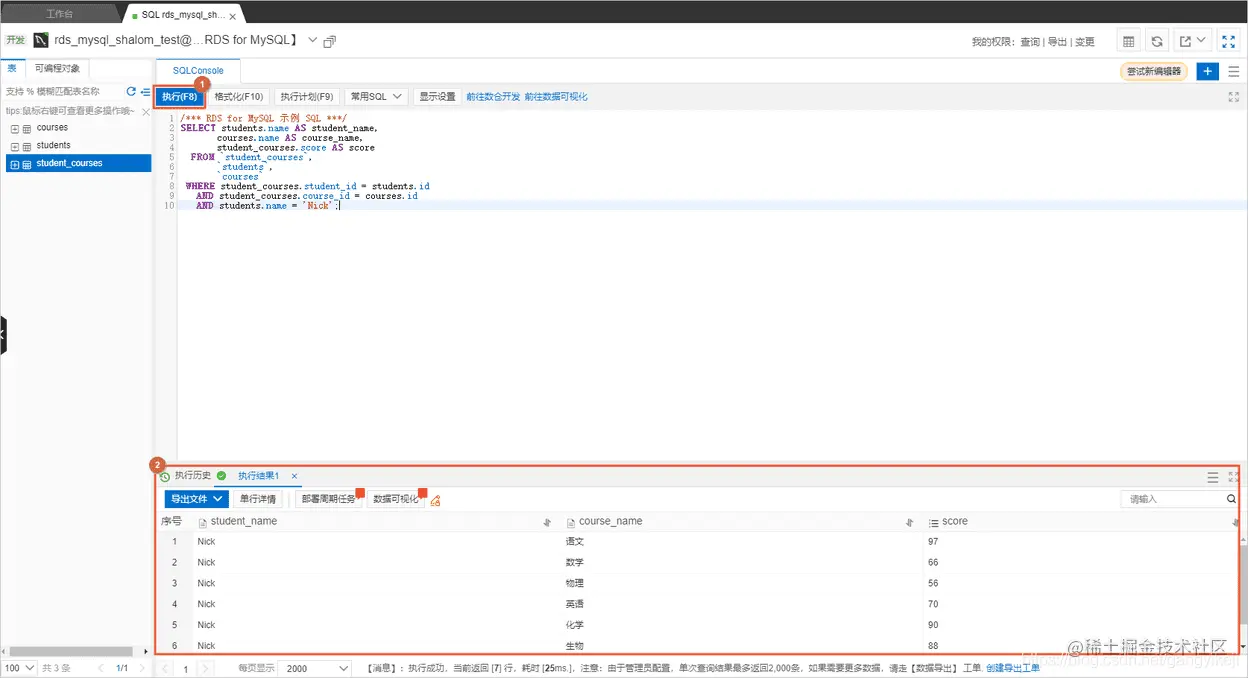Switch to the 可编程对象 tab
The image size is (1248, 678).
(x=57, y=68)
